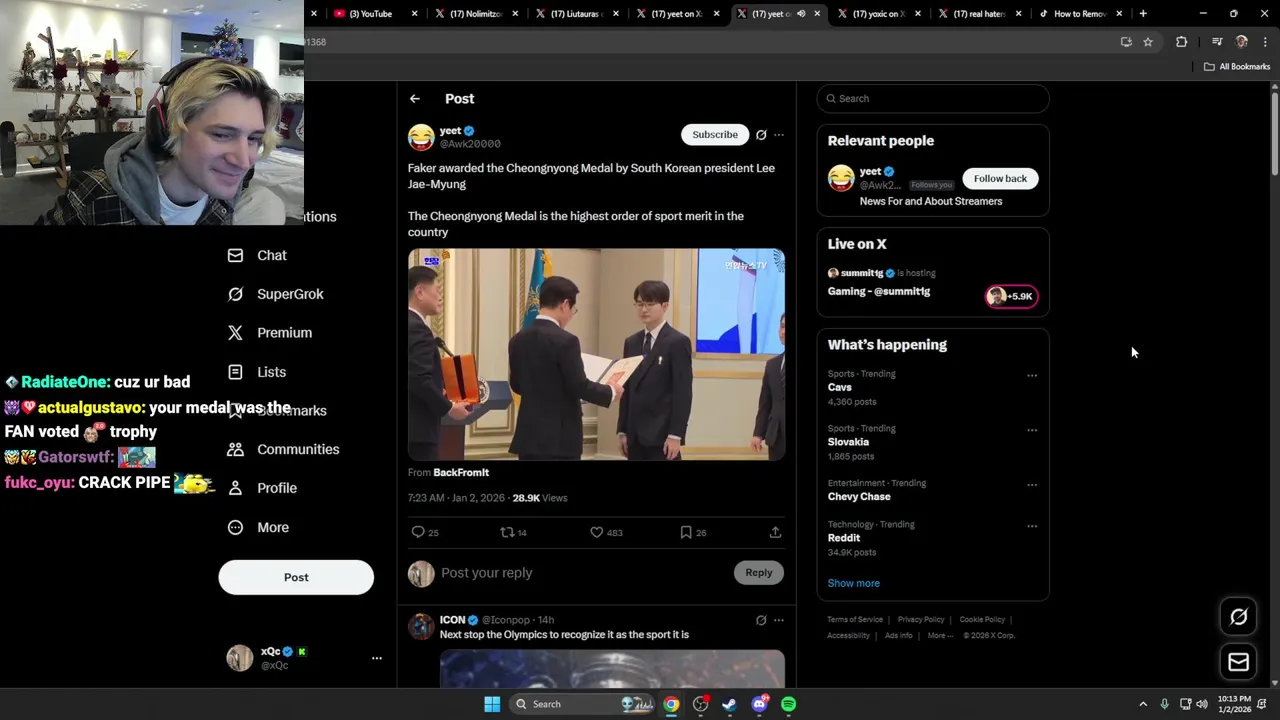Open yeet's avatar in Relevant people
Image resolution: width=1280 pixels, height=720 pixels.
click(x=841, y=178)
